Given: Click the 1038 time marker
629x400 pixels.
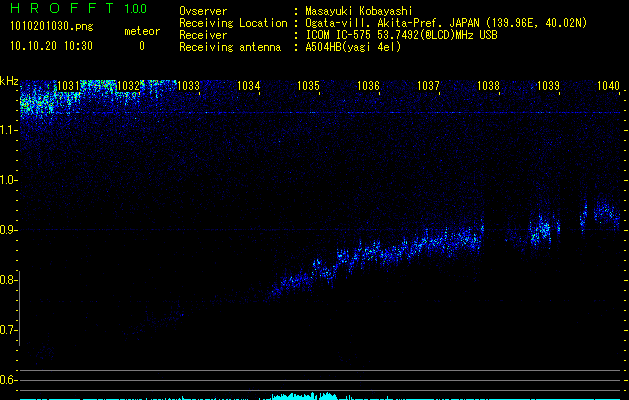Looking at the screenshot, I should tap(488, 85).
